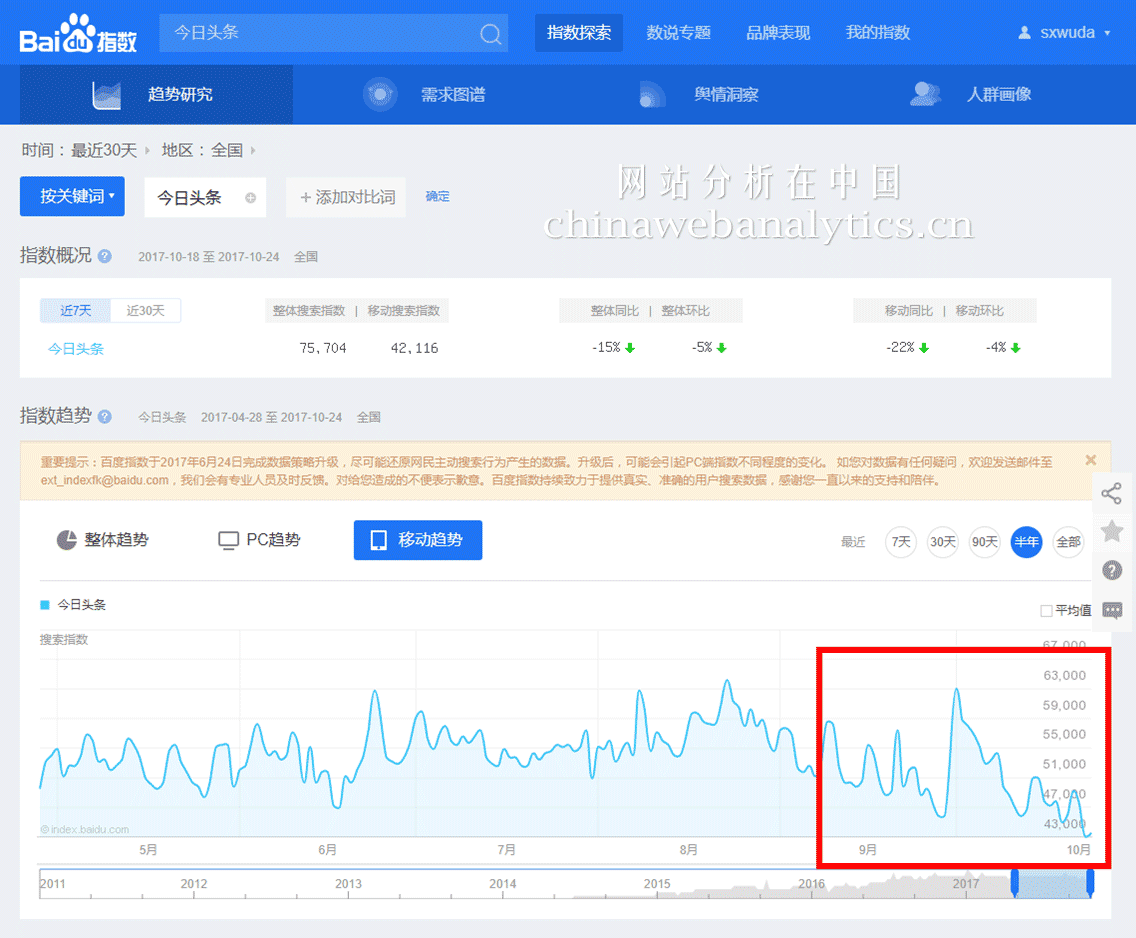
Task: Click the 添加对比词 button
Action: tap(347, 198)
